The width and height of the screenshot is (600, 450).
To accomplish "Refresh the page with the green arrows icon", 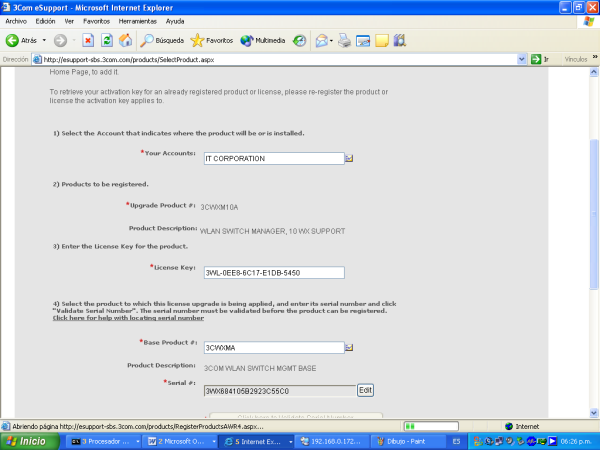I will (x=107, y=40).
